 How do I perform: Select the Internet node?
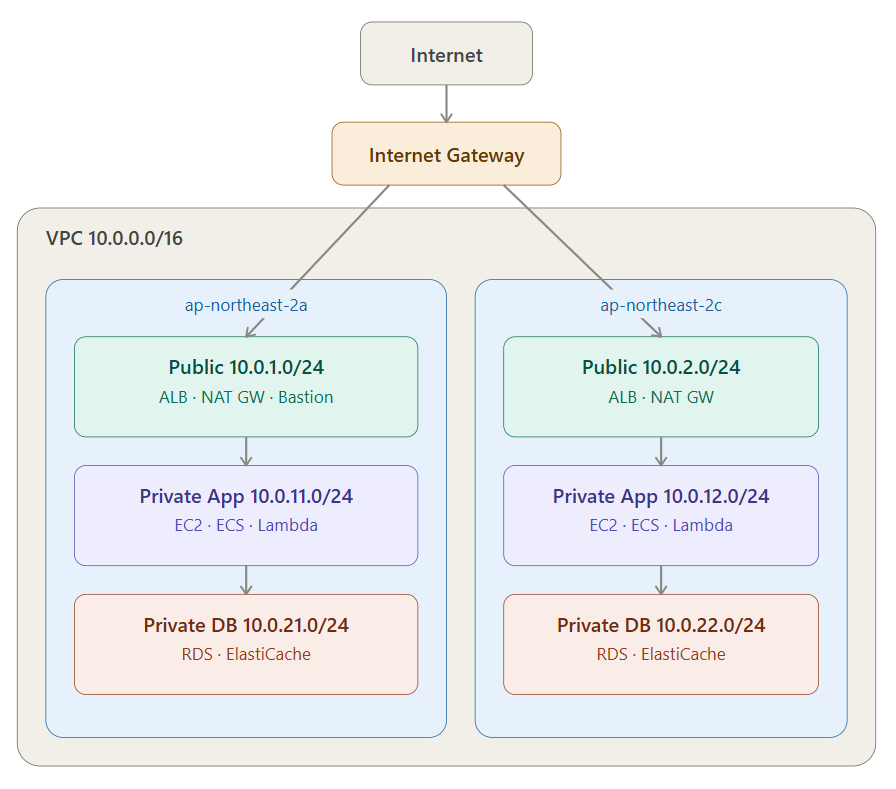446,54
